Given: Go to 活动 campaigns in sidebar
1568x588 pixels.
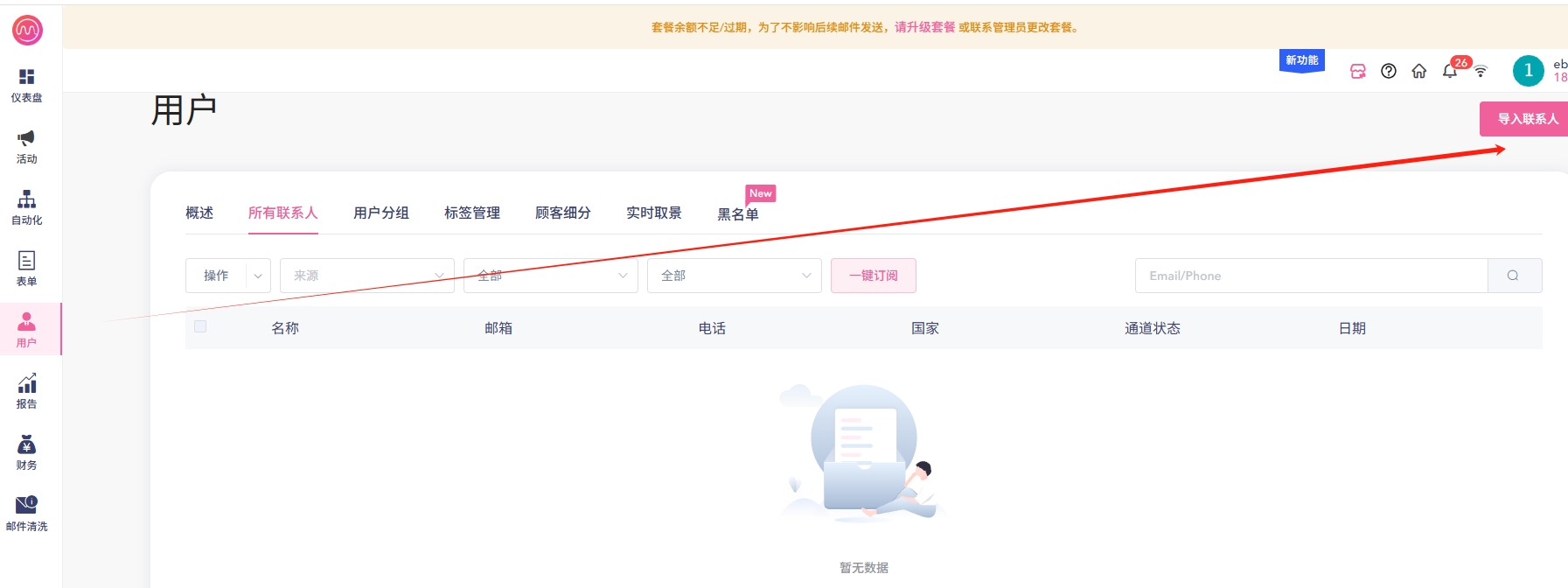Looking at the screenshot, I should coord(26,146).
